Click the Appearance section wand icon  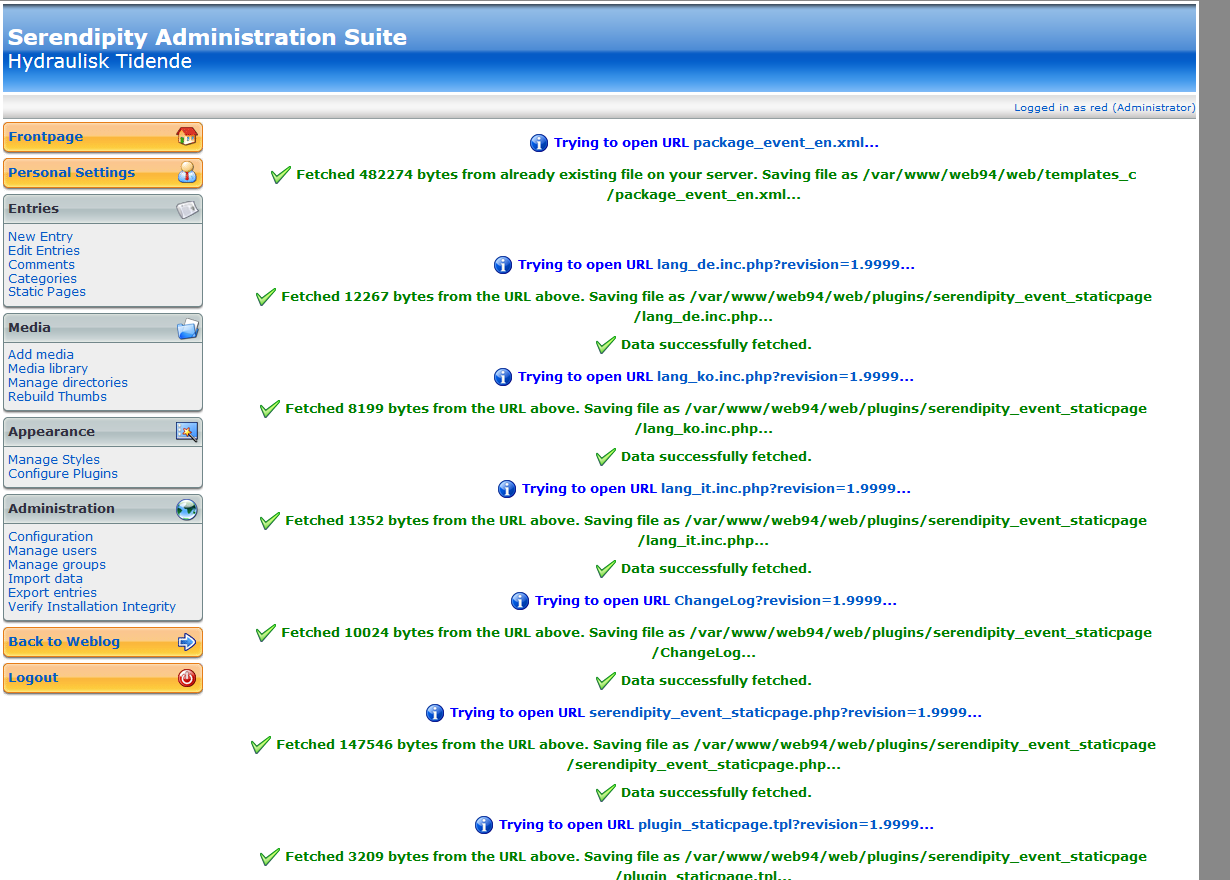(187, 432)
